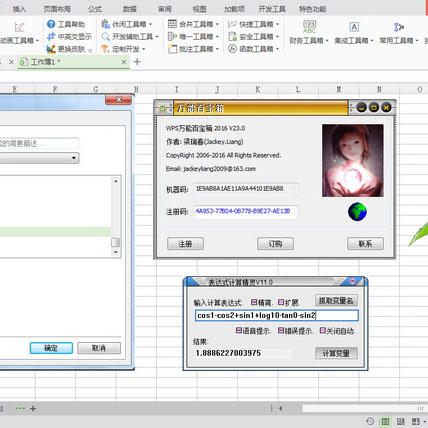Expand the 合并工具箱 dropdown
This screenshot has width=428, height=428.
click(217, 24)
